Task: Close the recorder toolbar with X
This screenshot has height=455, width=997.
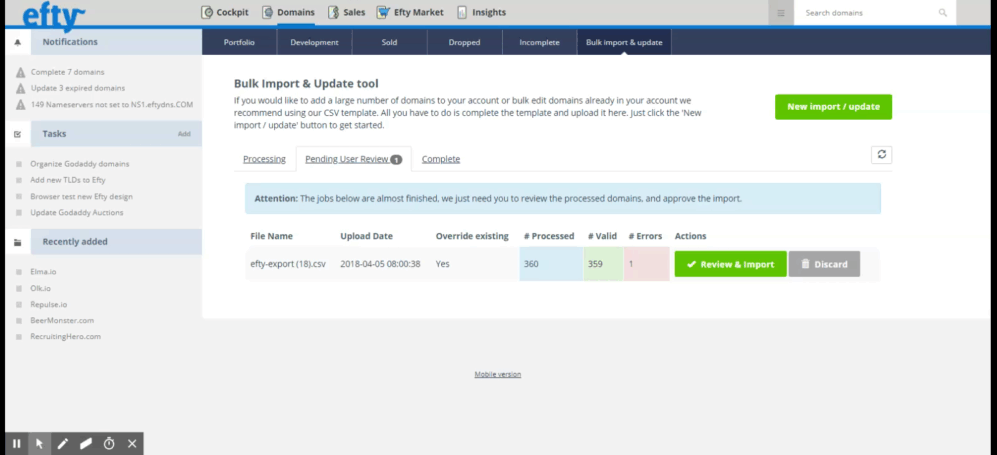Action: point(132,444)
